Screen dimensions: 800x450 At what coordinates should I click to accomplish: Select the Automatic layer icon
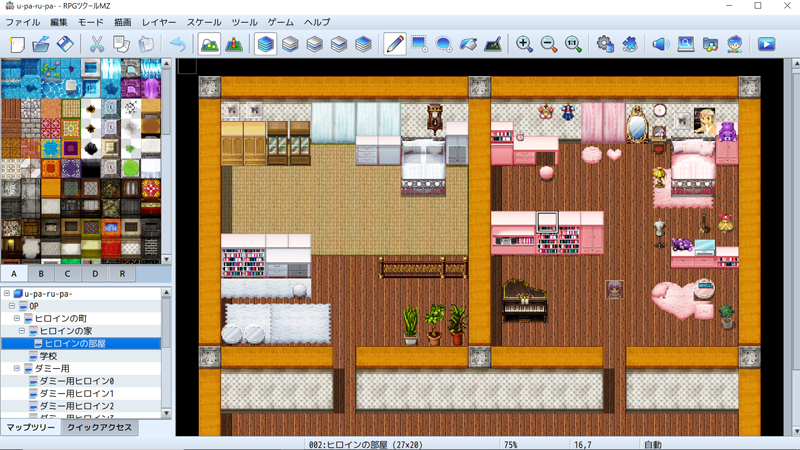(x=265, y=44)
